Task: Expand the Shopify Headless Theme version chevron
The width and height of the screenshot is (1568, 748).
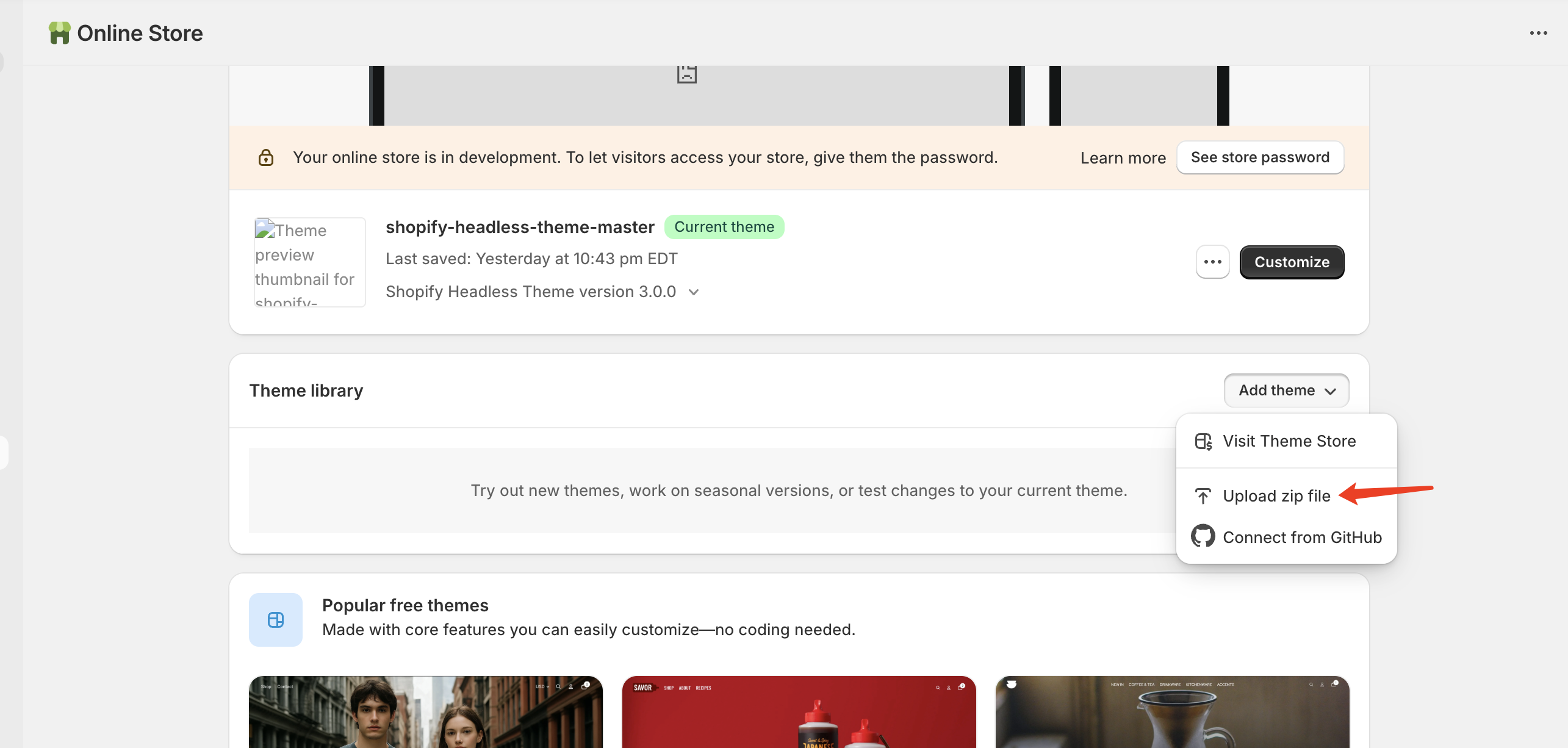Action: click(694, 292)
